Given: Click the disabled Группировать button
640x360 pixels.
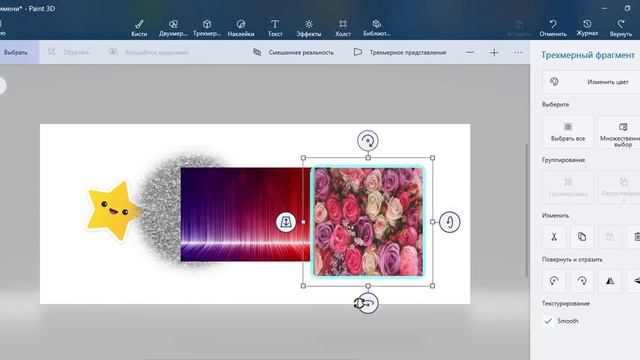Looking at the screenshot, I should [568, 187].
